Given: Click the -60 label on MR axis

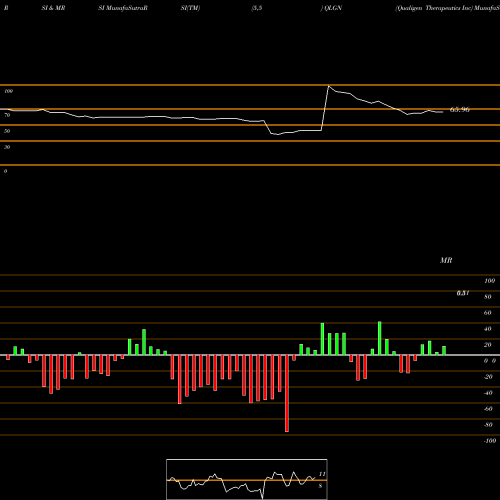Looking at the screenshot, I should [488, 409].
